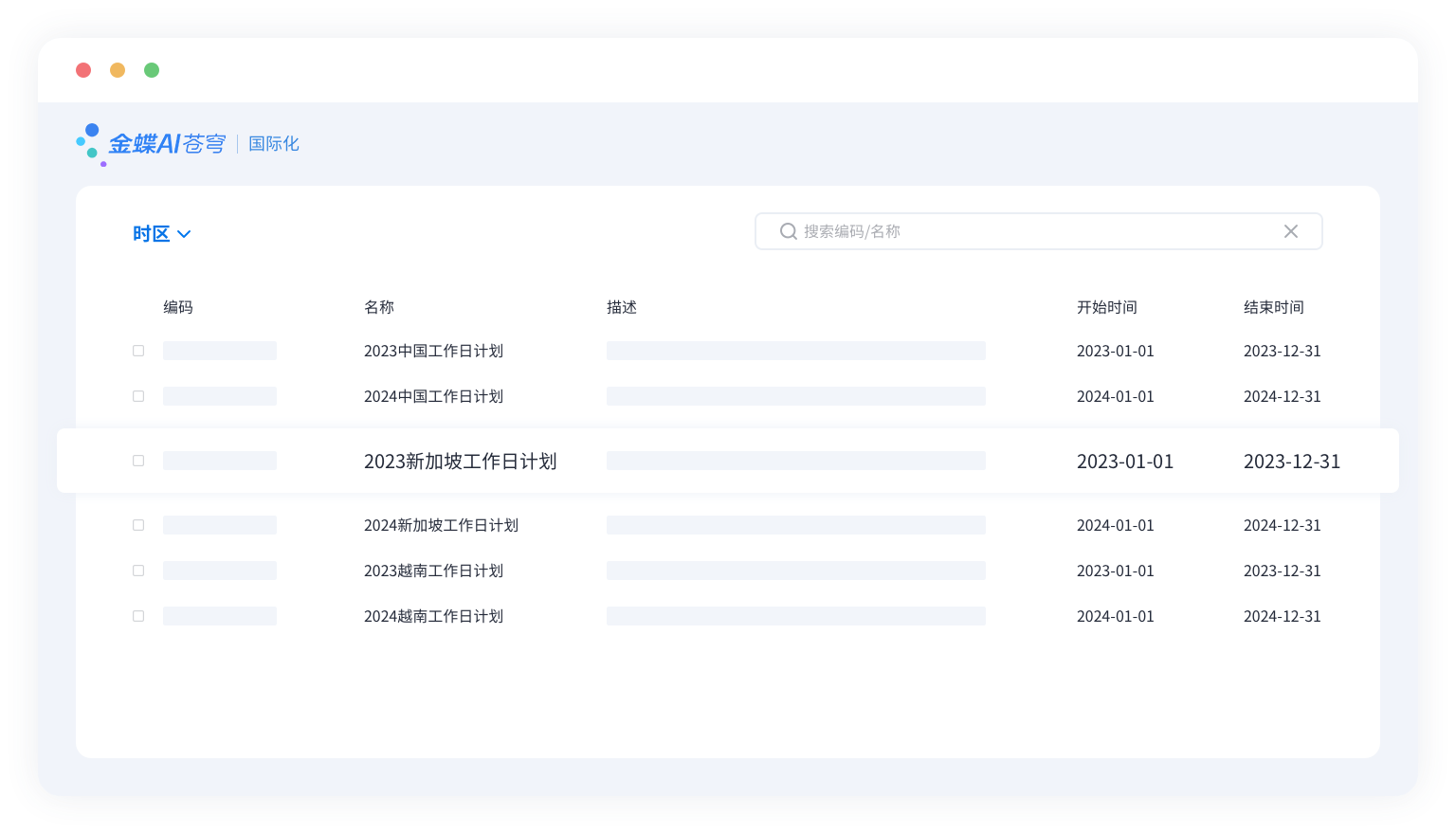1456x834 pixels.
Task: Clear search with the X icon
Action: click(1290, 231)
